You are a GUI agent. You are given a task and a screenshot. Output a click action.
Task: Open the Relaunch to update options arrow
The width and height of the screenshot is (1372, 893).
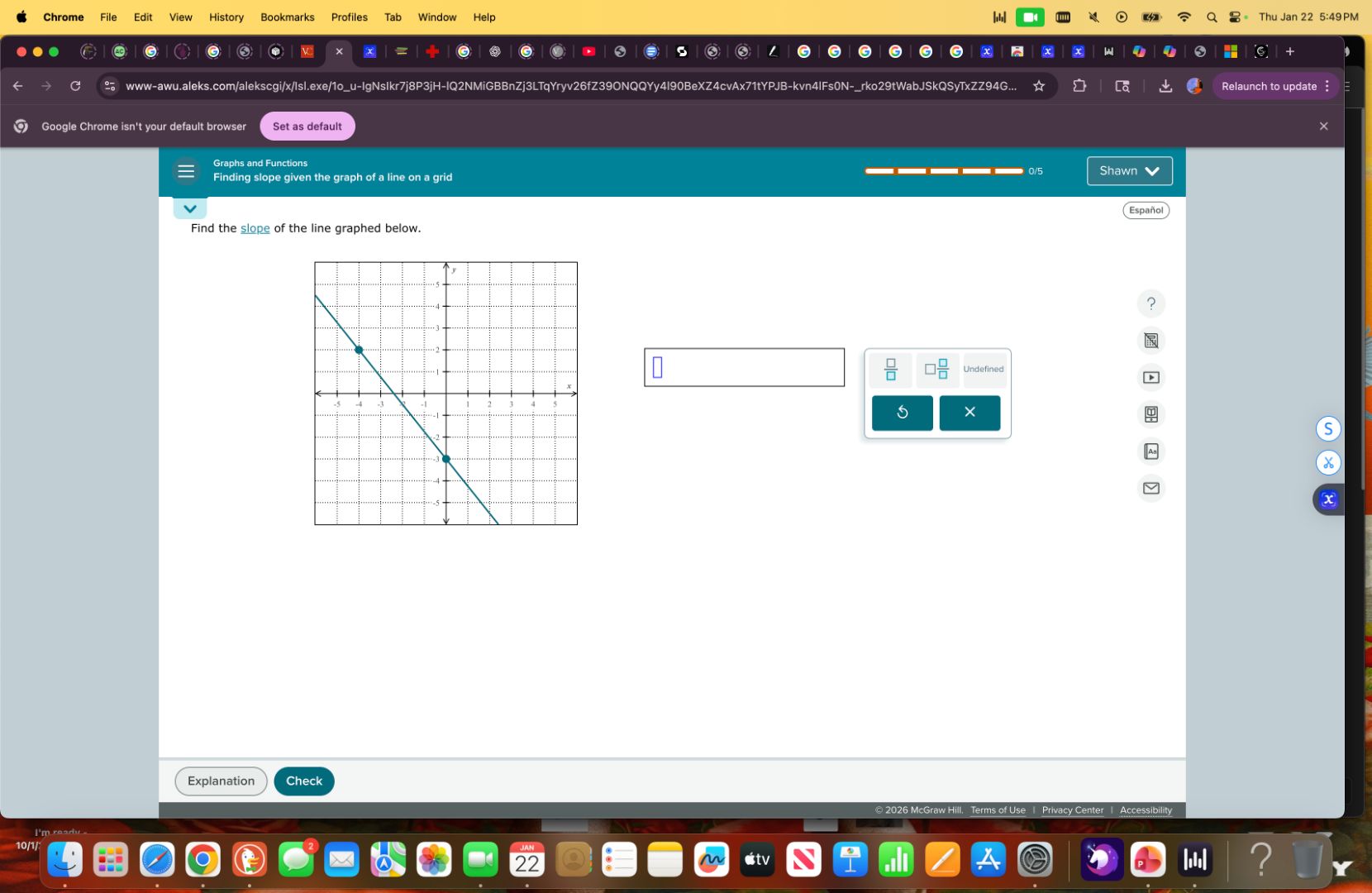[x=1327, y=85]
